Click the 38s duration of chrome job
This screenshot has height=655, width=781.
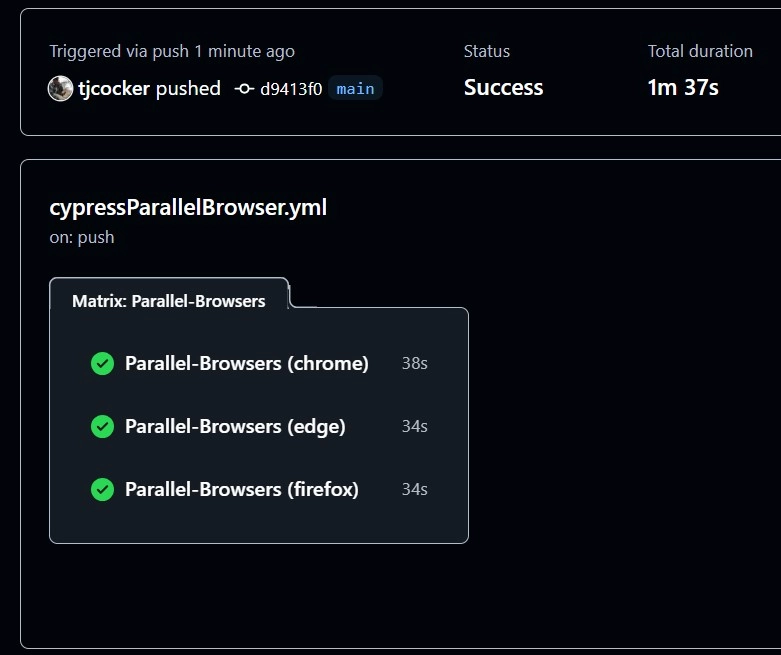(x=414, y=363)
